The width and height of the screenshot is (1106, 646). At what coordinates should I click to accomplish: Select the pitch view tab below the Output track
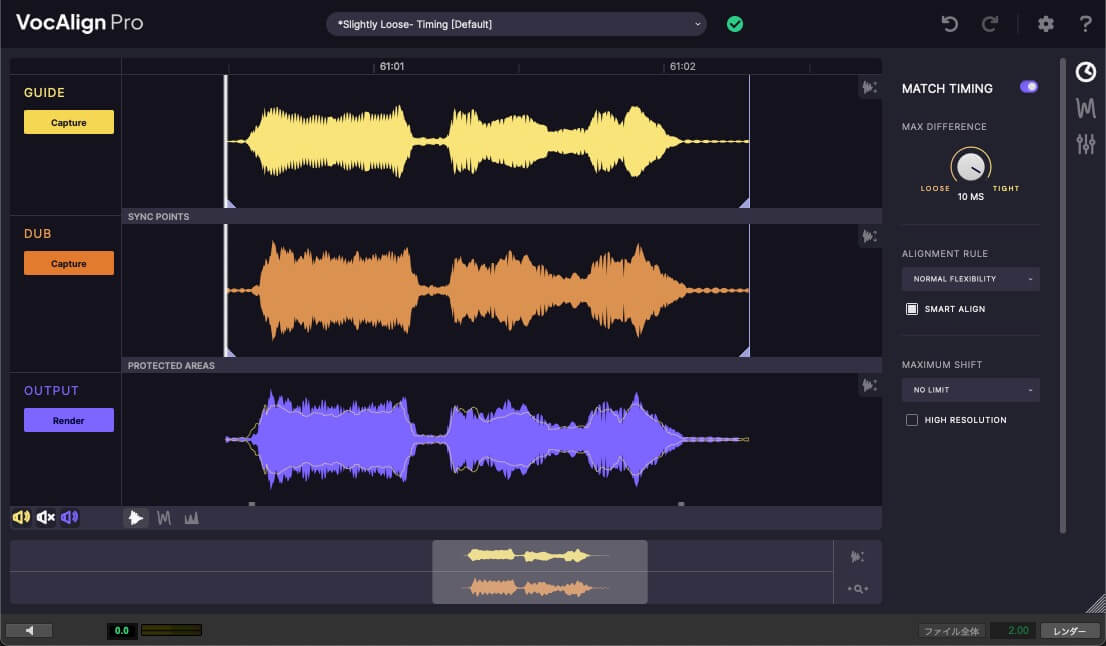click(164, 517)
